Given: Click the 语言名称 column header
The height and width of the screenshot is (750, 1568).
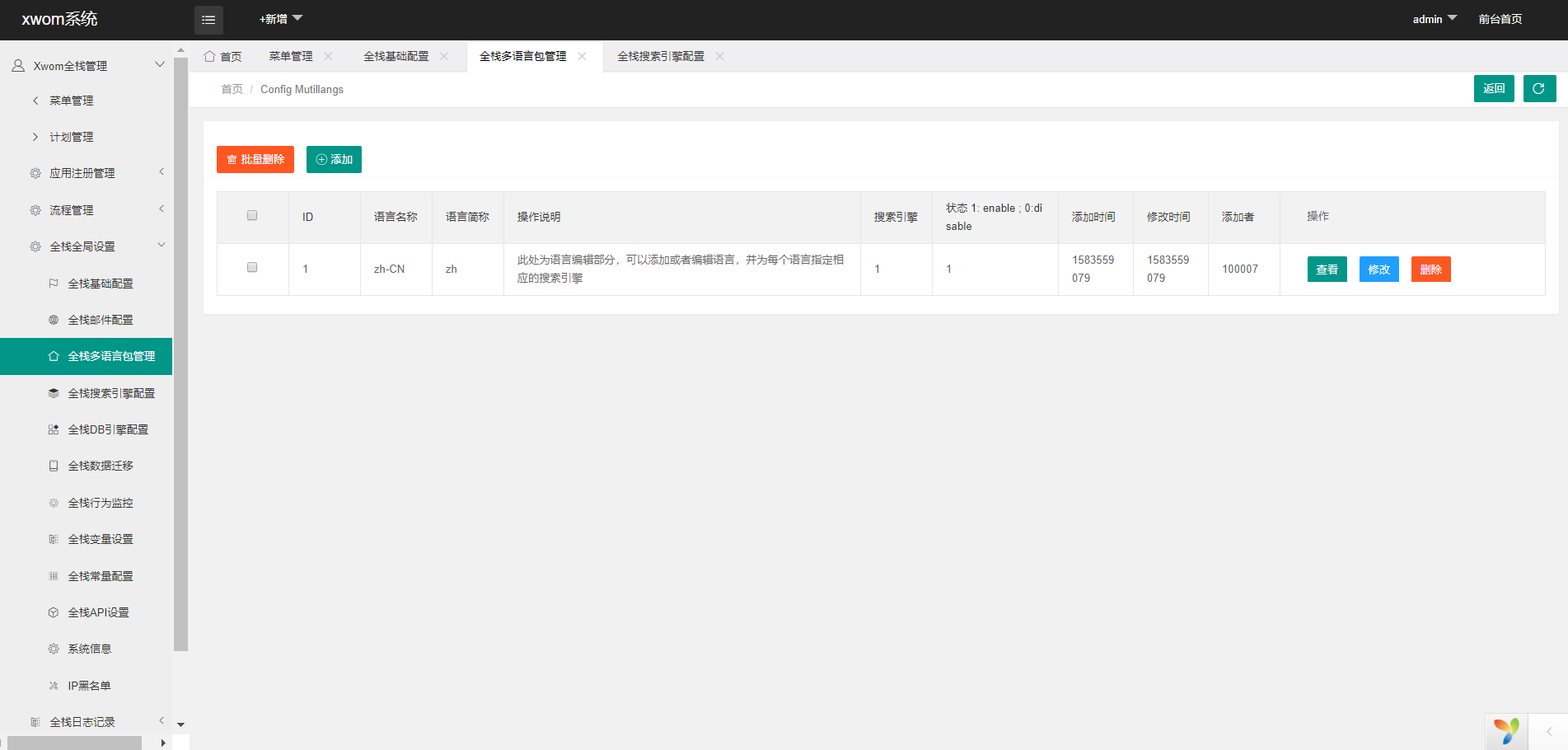Looking at the screenshot, I should point(396,217).
